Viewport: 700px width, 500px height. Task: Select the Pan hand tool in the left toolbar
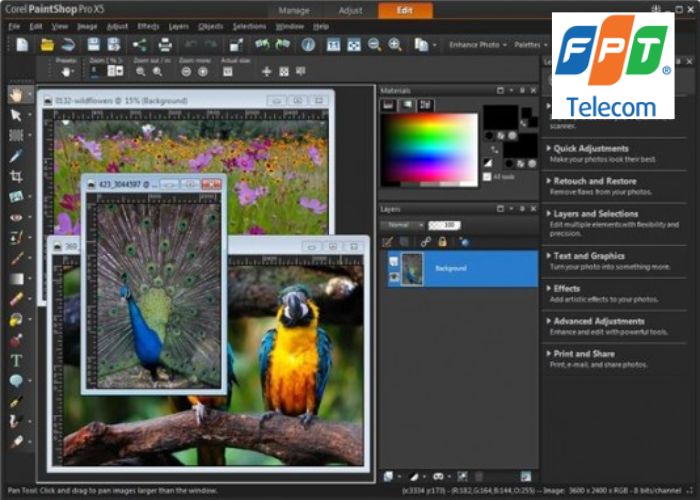point(16,94)
